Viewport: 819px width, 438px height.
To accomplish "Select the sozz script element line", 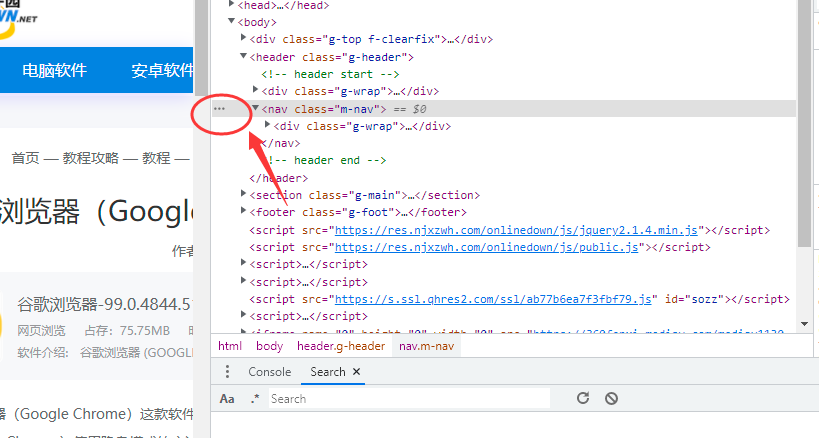I will 519,299.
